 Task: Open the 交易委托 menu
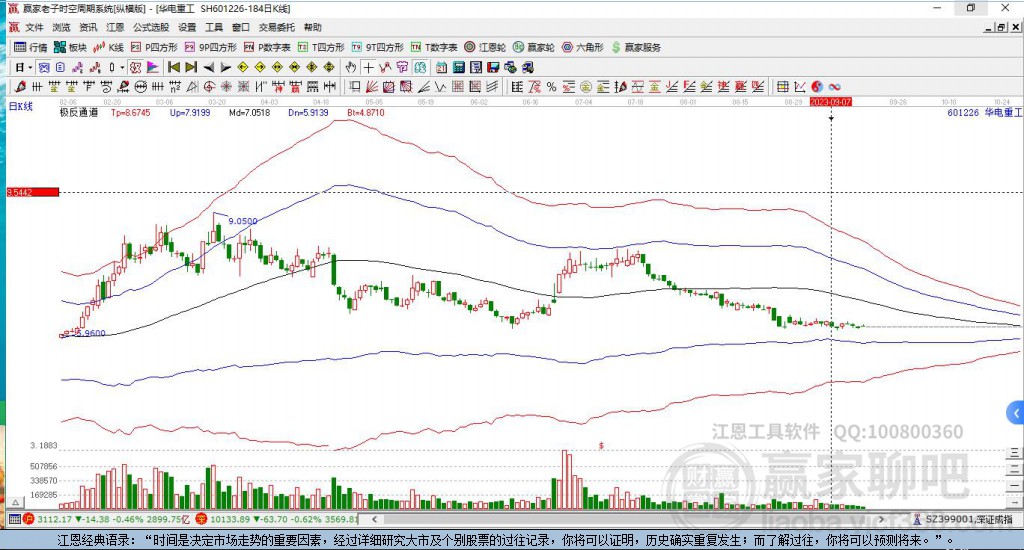(x=276, y=27)
